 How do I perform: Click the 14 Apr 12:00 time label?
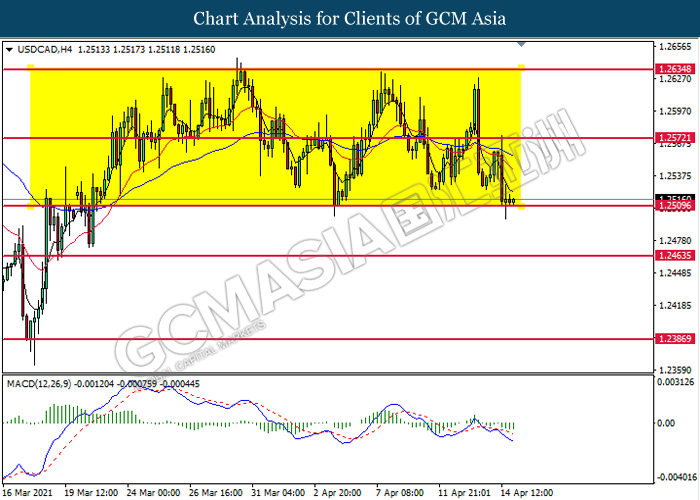[x=527, y=493]
